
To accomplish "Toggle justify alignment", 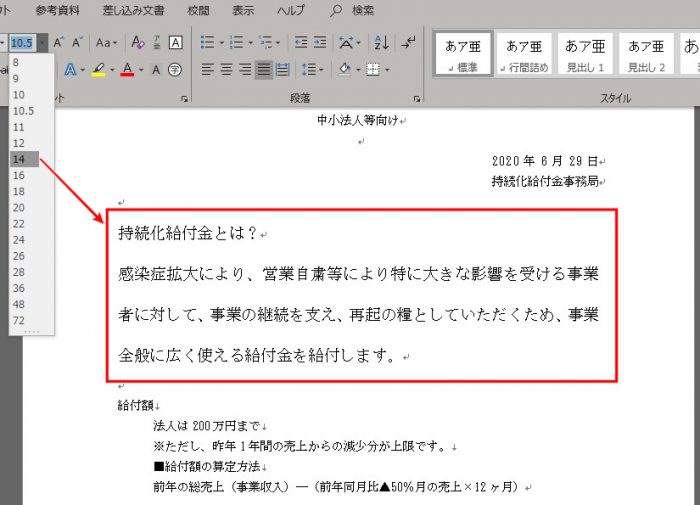I will [x=263, y=70].
